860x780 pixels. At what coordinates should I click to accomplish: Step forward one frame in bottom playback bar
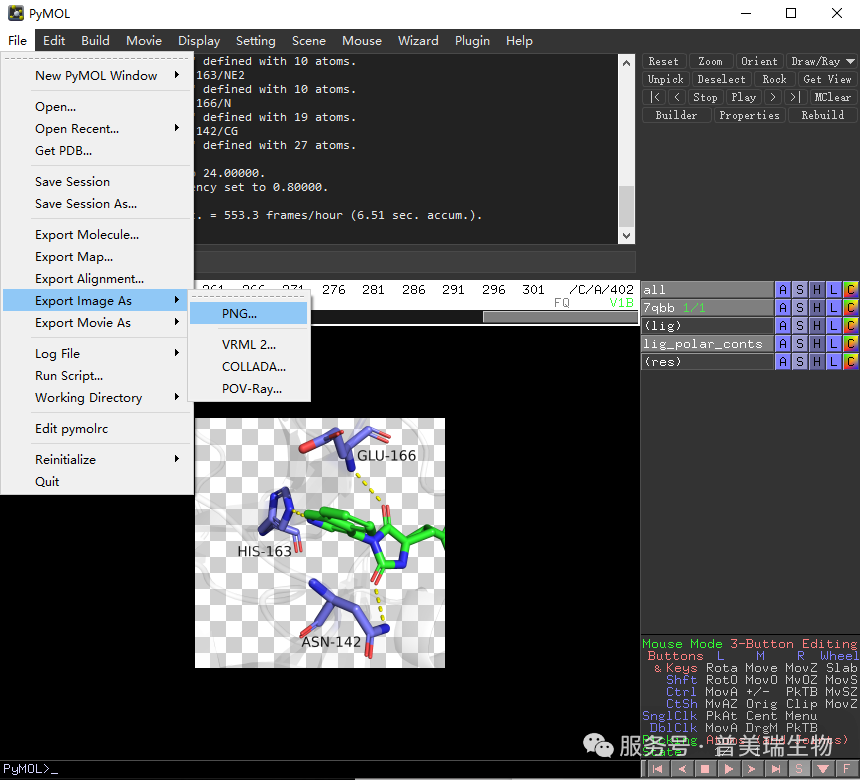click(752, 769)
